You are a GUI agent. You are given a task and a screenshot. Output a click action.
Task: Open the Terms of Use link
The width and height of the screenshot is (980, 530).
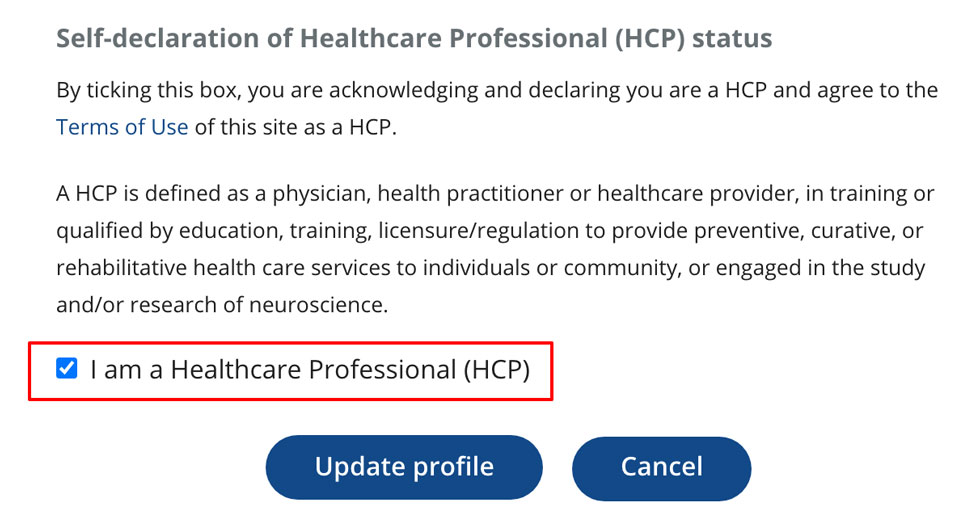(122, 128)
